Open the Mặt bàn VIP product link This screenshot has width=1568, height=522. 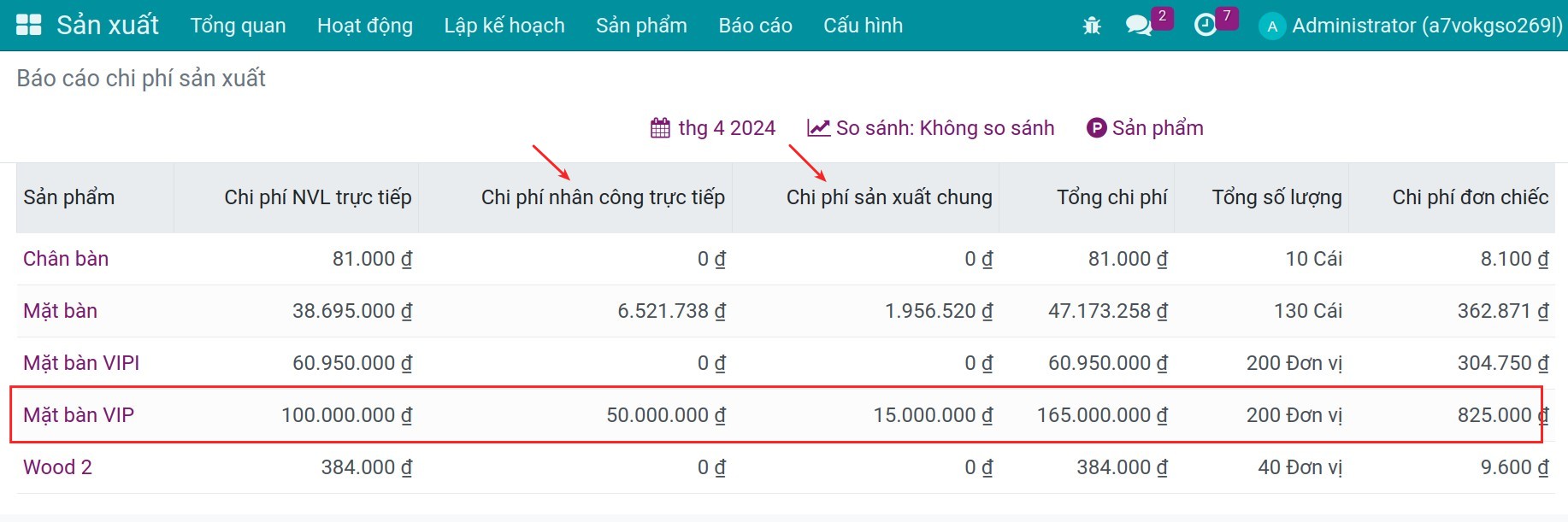[x=79, y=415]
